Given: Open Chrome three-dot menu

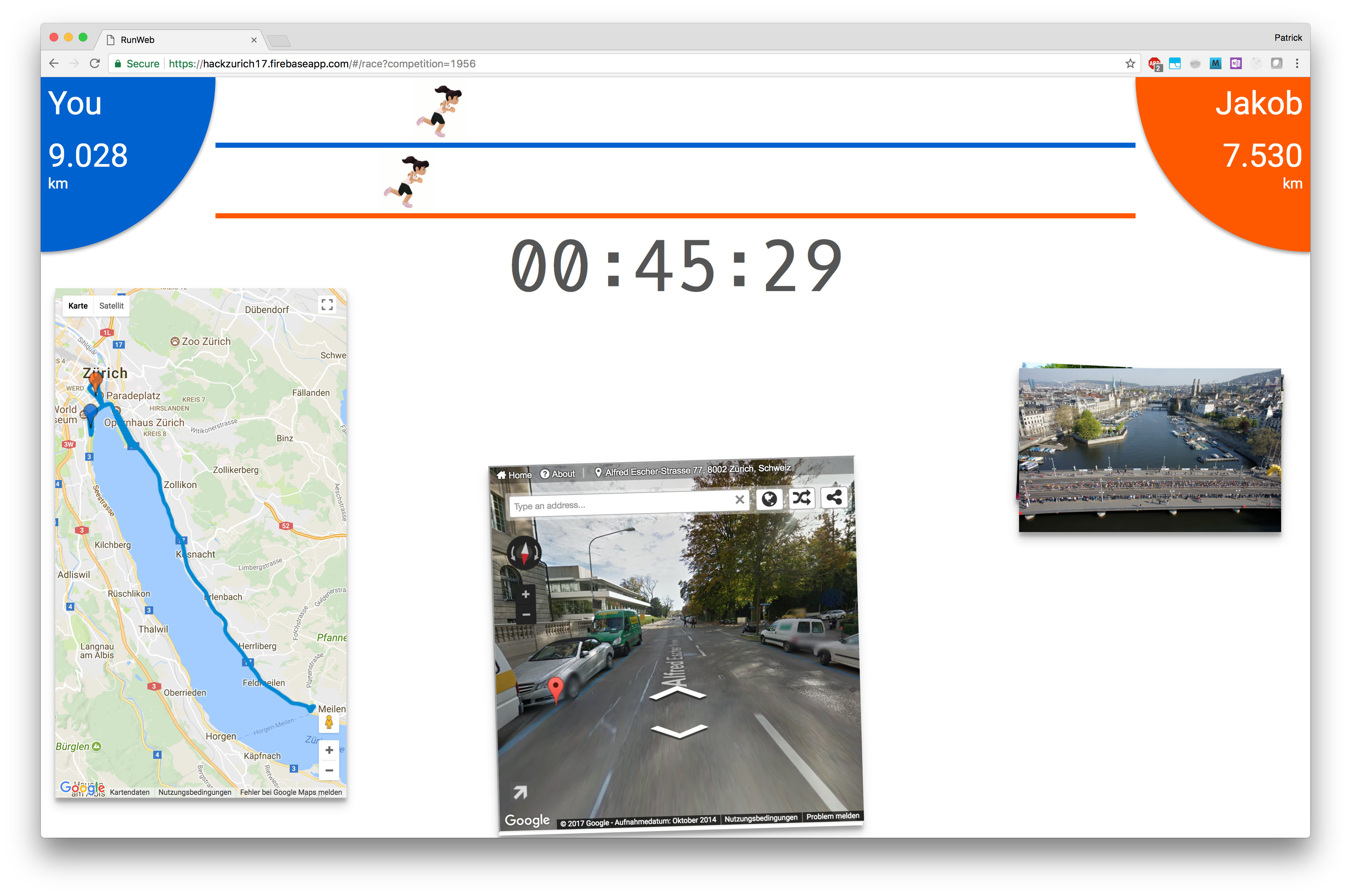Looking at the screenshot, I should pos(1297,63).
